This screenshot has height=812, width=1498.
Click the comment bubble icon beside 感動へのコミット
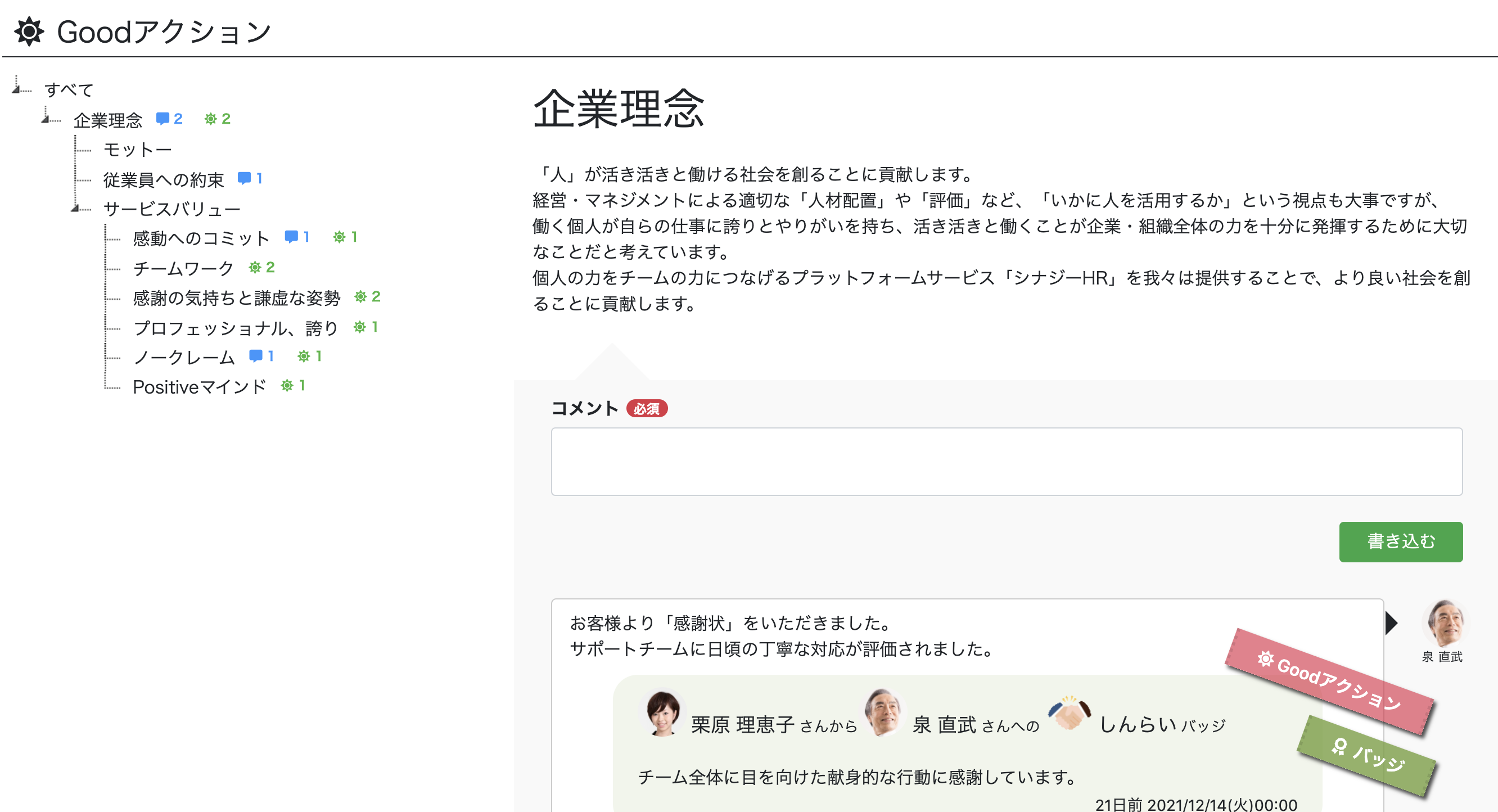(291, 237)
